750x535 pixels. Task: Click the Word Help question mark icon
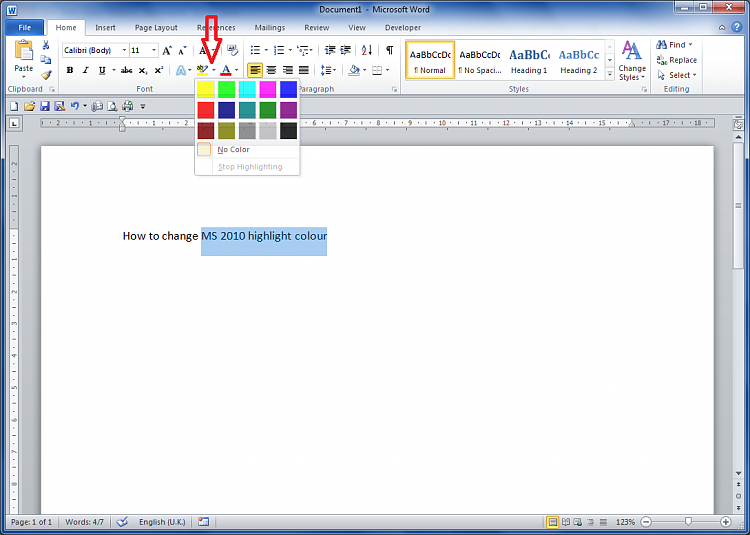click(737, 27)
